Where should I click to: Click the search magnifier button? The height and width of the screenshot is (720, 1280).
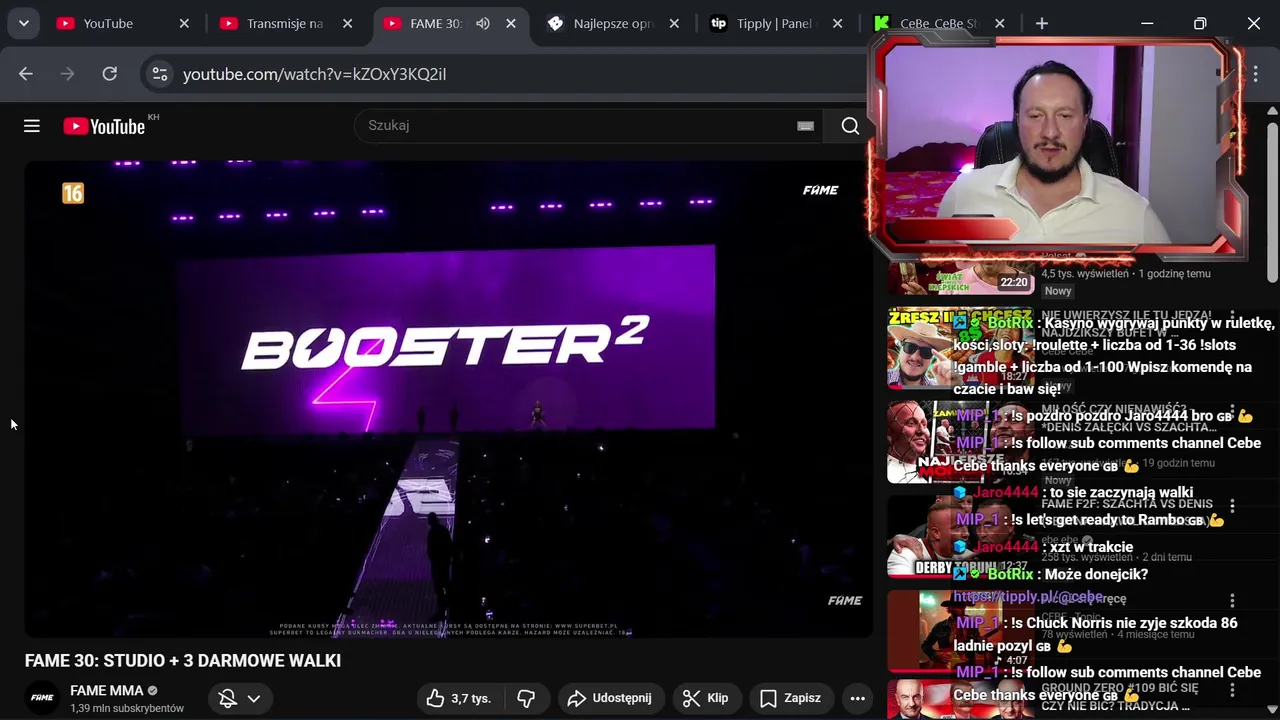[x=850, y=125]
